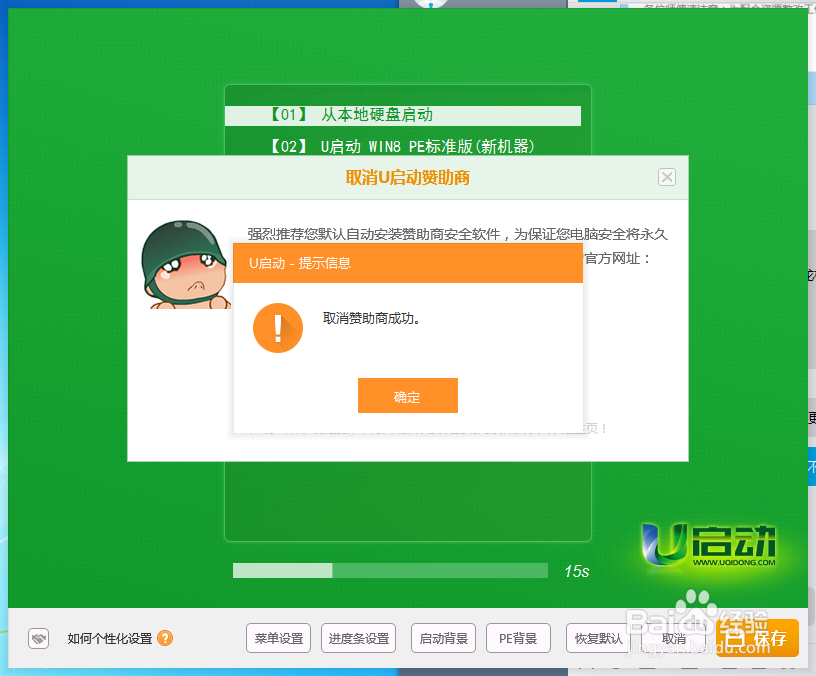This screenshot has height=676, width=816.
Task: Click the 15s countdown text
Action: click(577, 571)
